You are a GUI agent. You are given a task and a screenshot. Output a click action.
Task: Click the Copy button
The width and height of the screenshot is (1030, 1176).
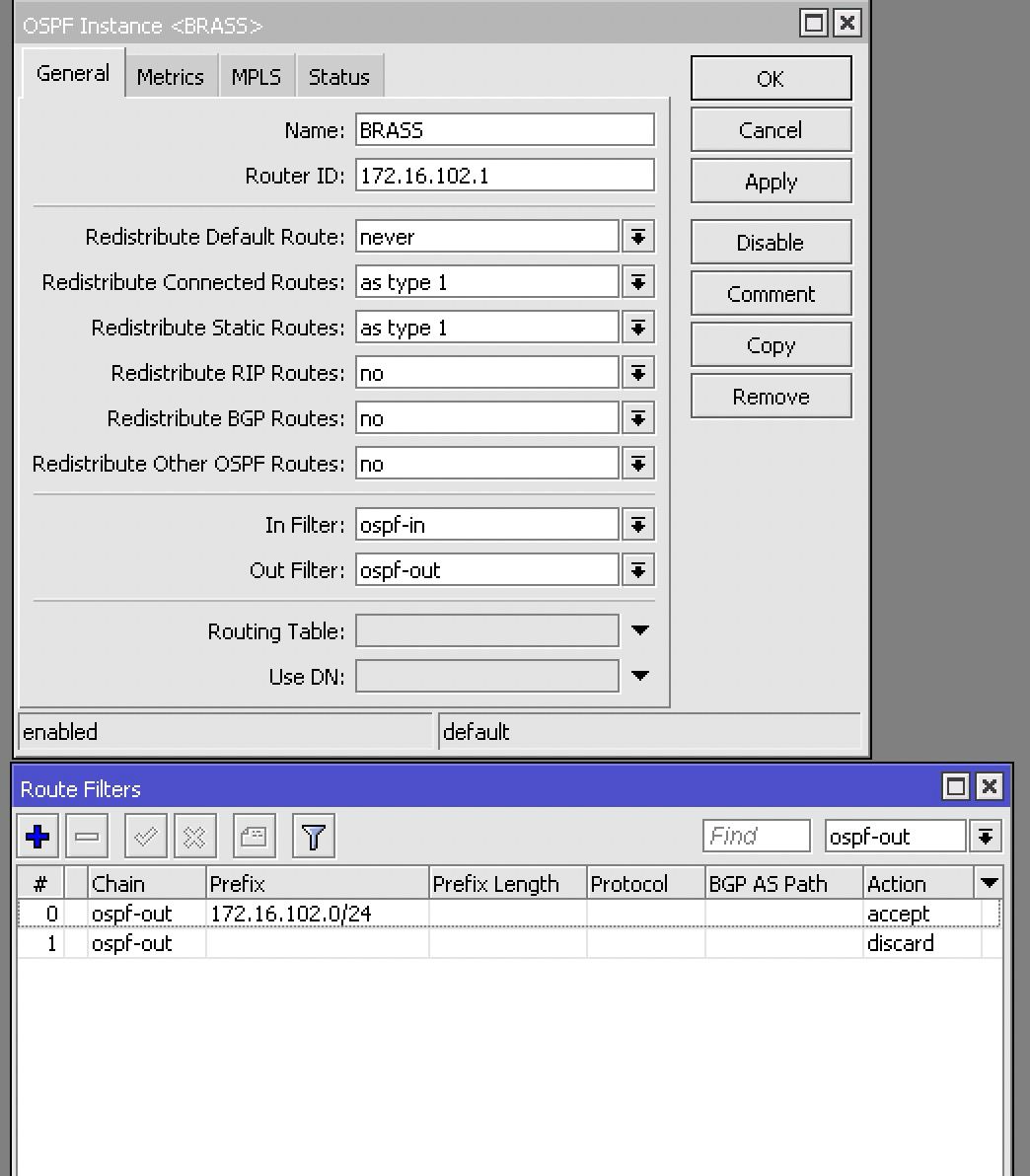[772, 345]
